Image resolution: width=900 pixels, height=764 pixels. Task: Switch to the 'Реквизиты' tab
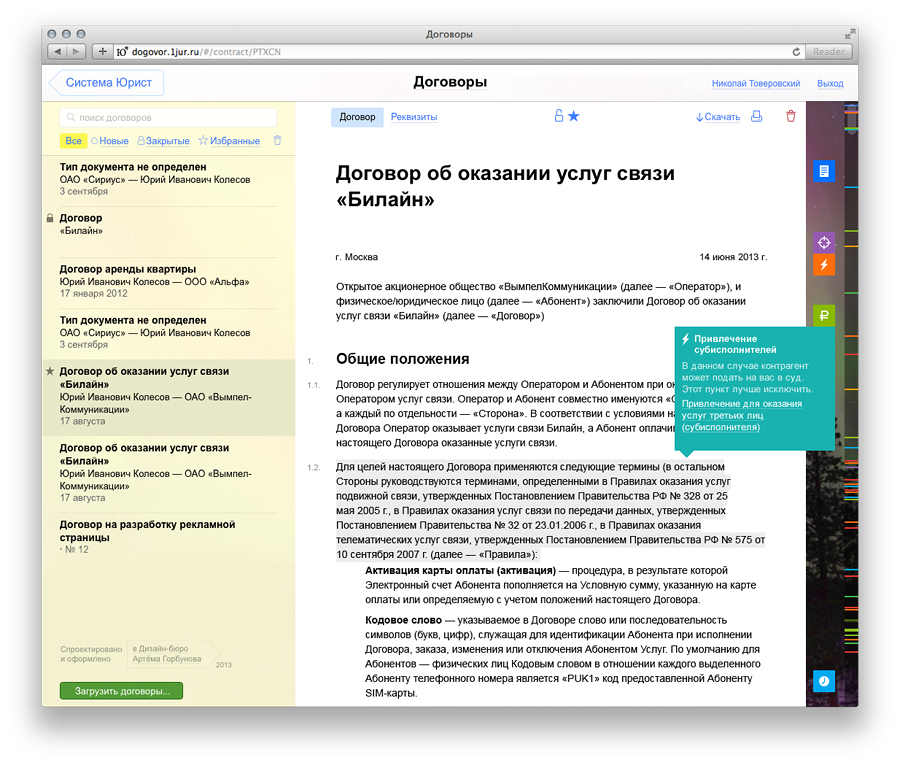tap(414, 117)
